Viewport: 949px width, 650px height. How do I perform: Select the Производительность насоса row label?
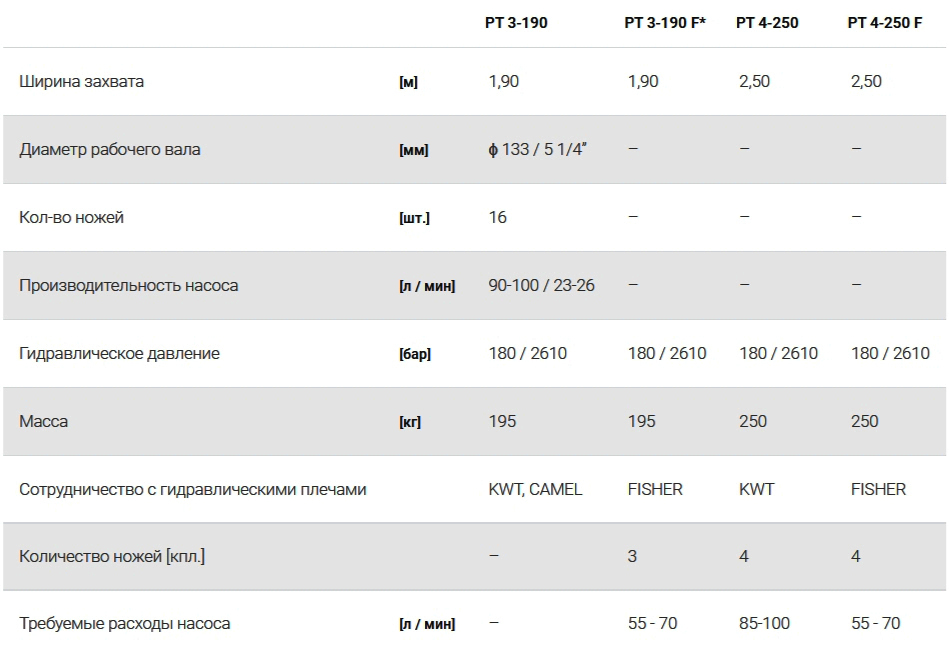click(129, 285)
